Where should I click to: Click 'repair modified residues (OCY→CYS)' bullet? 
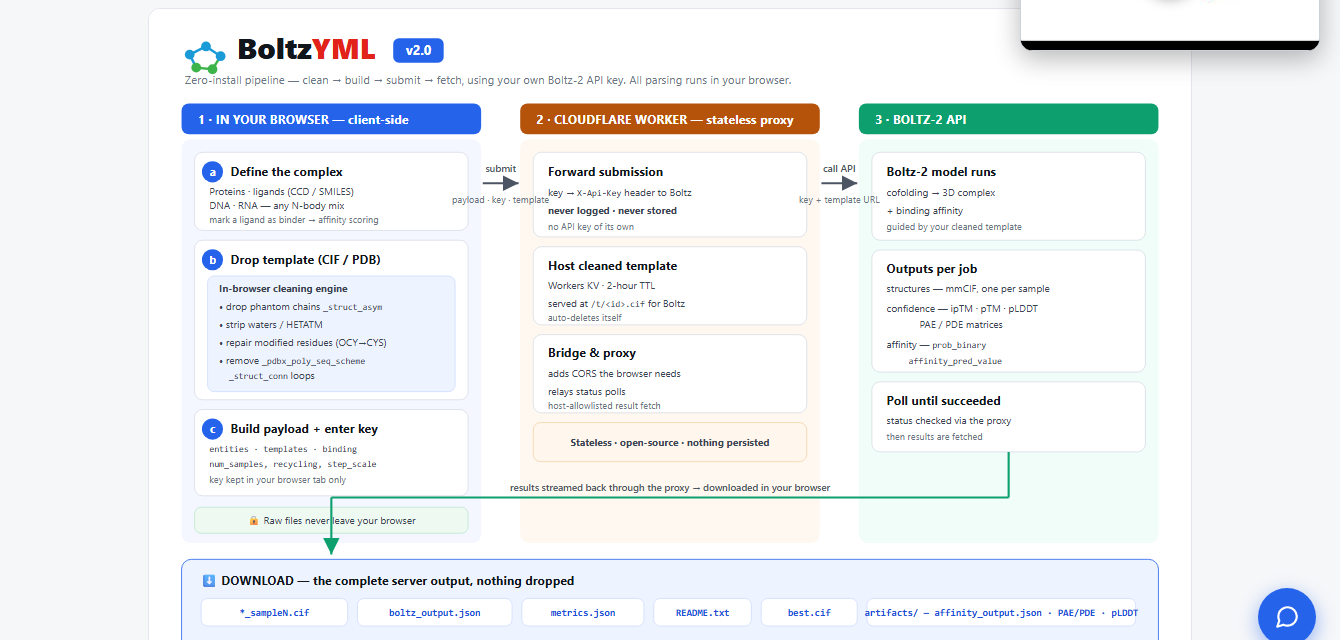302,342
